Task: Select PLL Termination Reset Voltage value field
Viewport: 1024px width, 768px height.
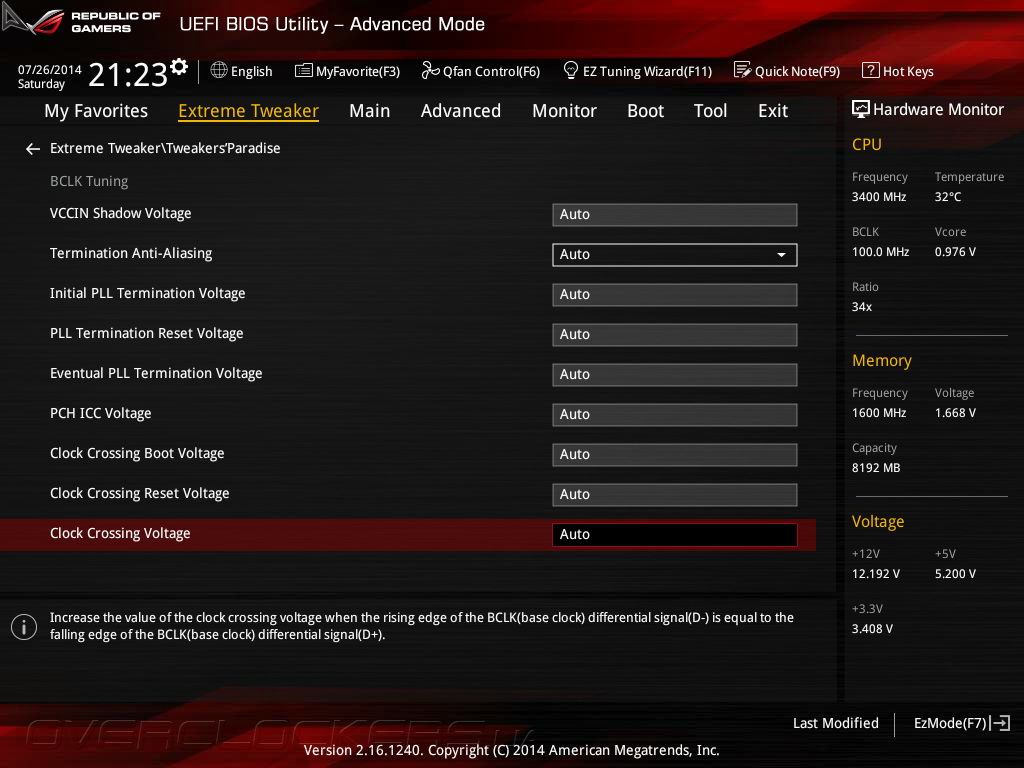Action: tap(675, 334)
